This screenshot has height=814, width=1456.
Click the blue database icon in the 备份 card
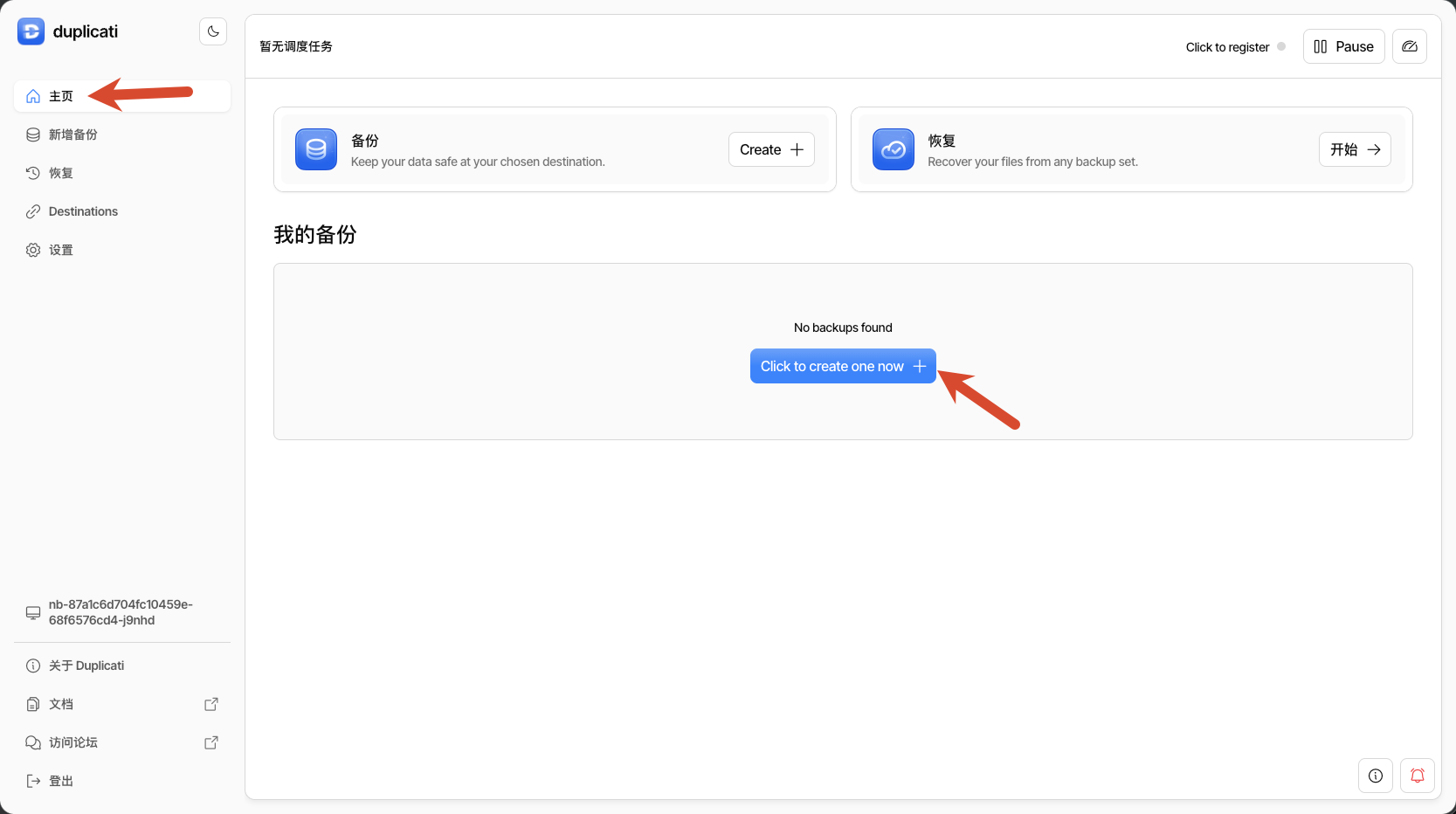[316, 149]
